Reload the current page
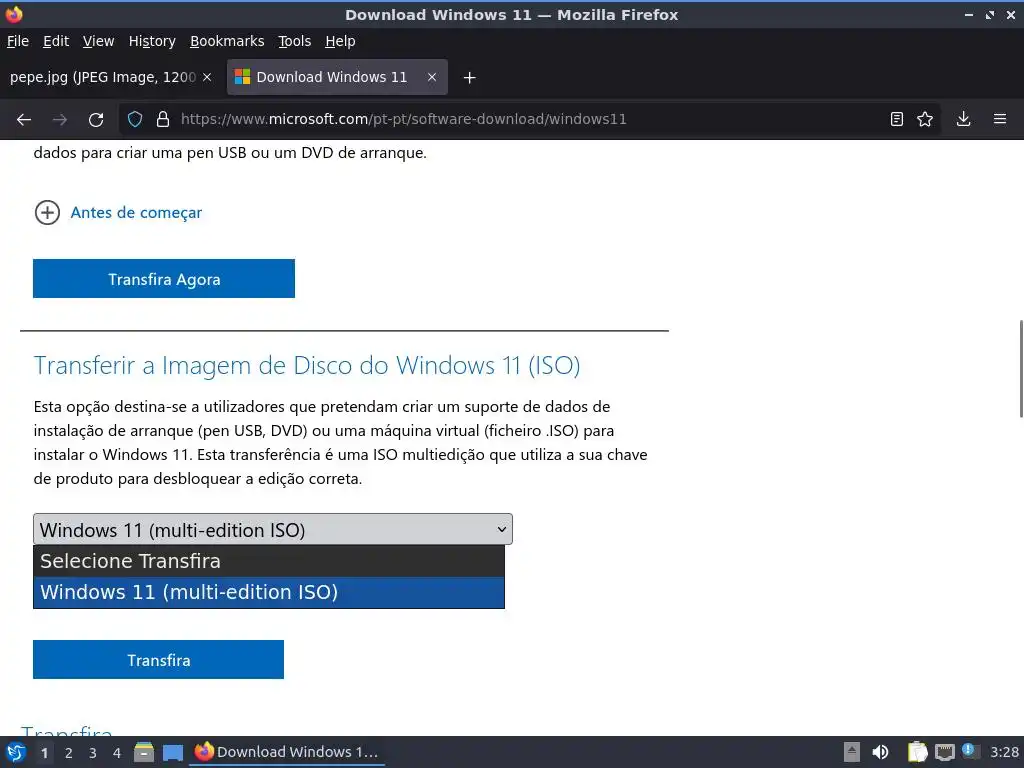 (96, 120)
